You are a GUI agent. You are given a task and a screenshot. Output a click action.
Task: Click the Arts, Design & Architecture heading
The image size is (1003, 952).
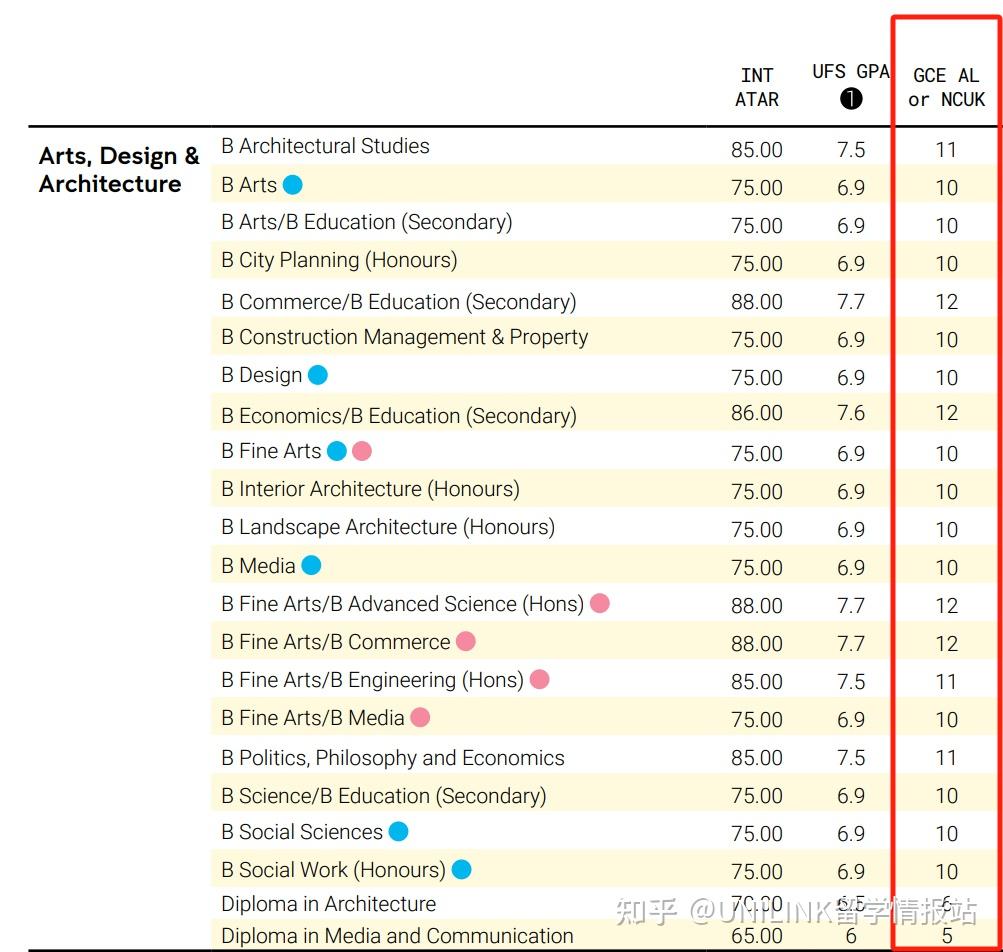(119, 170)
